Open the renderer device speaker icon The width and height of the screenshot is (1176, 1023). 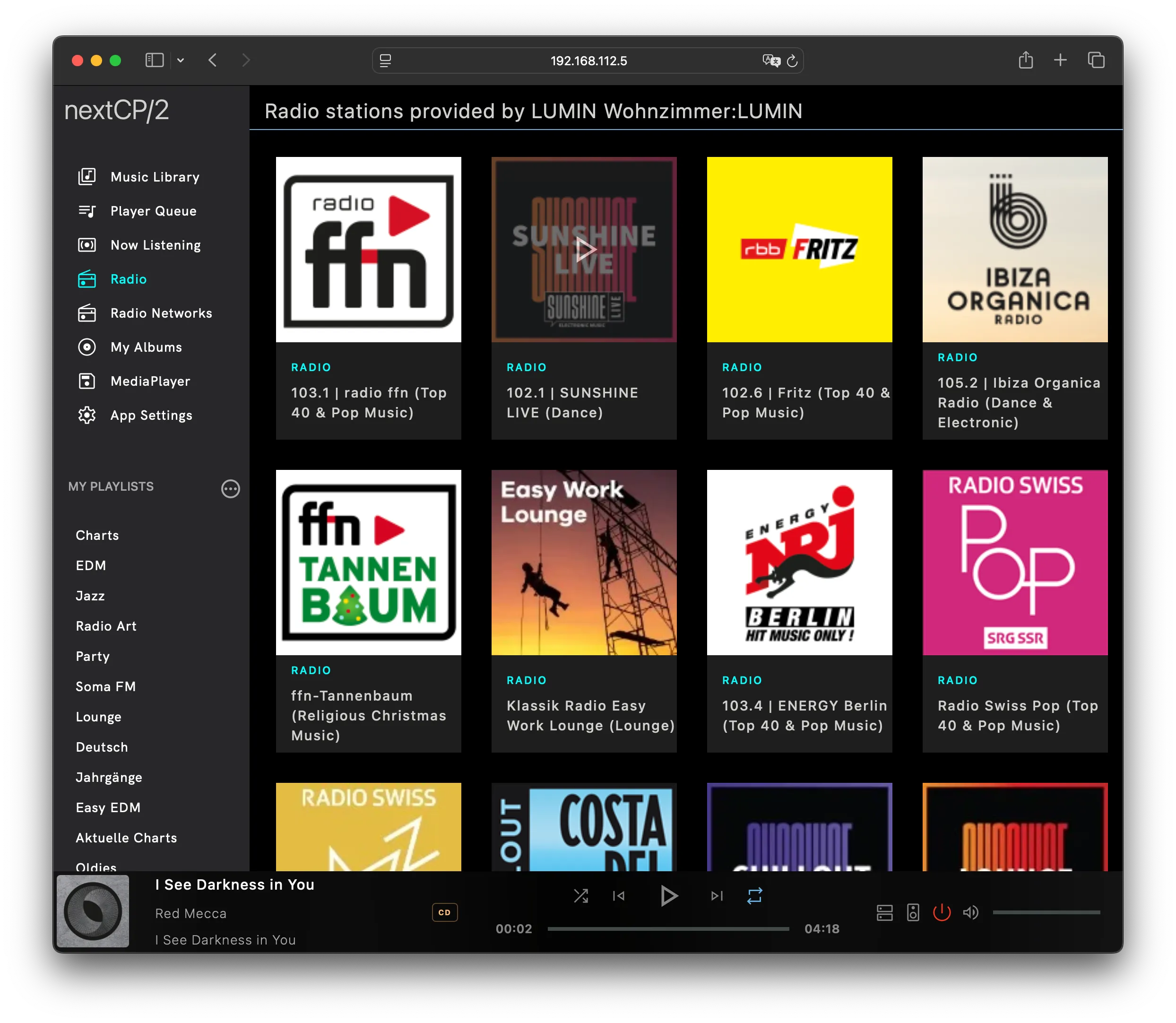(x=913, y=912)
